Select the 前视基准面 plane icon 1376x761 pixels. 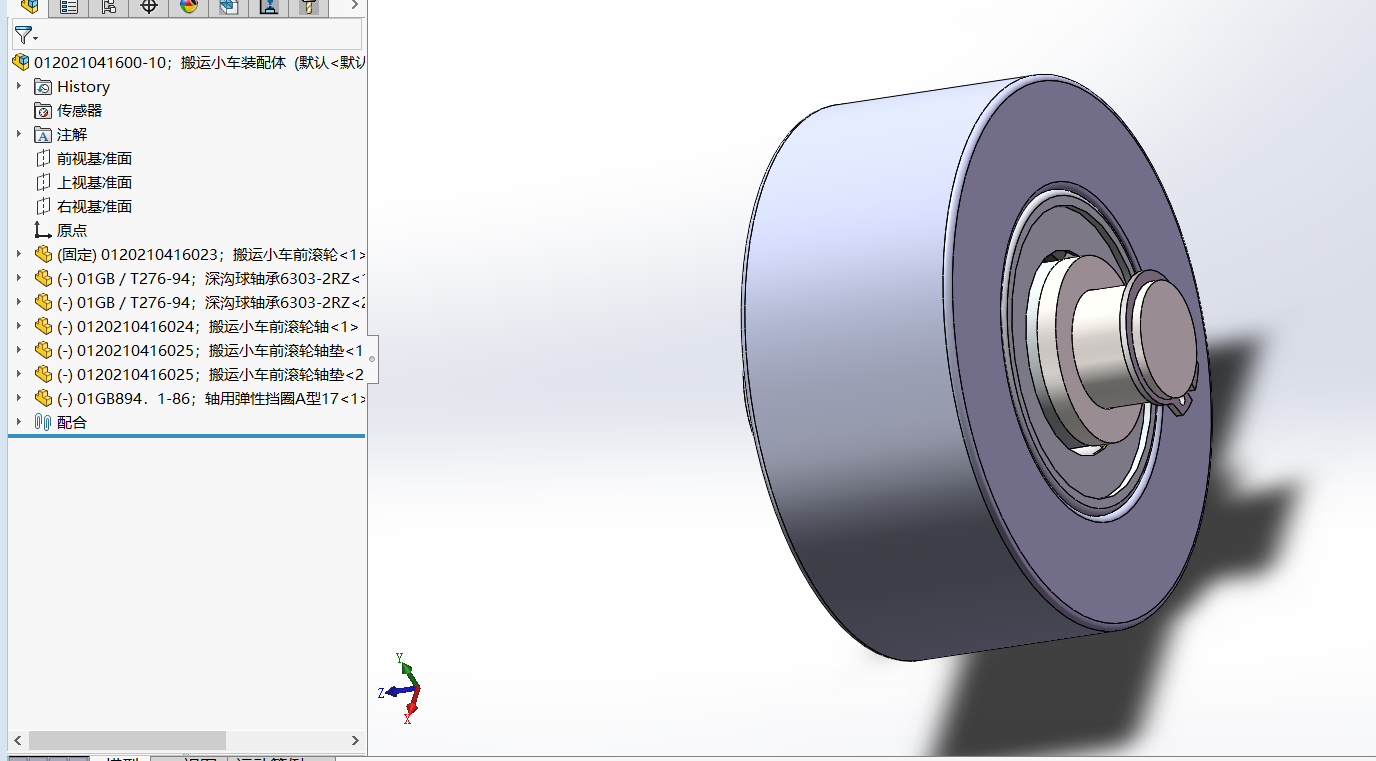(43, 159)
